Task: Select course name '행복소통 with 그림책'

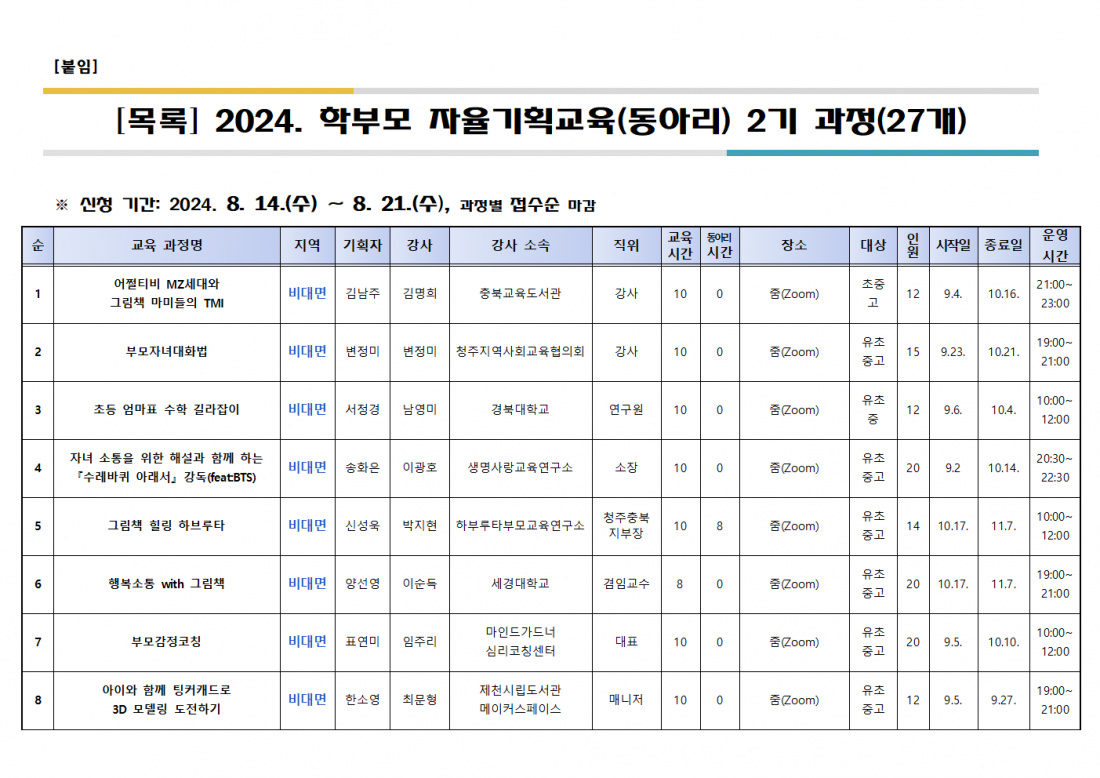Action: click(x=167, y=584)
